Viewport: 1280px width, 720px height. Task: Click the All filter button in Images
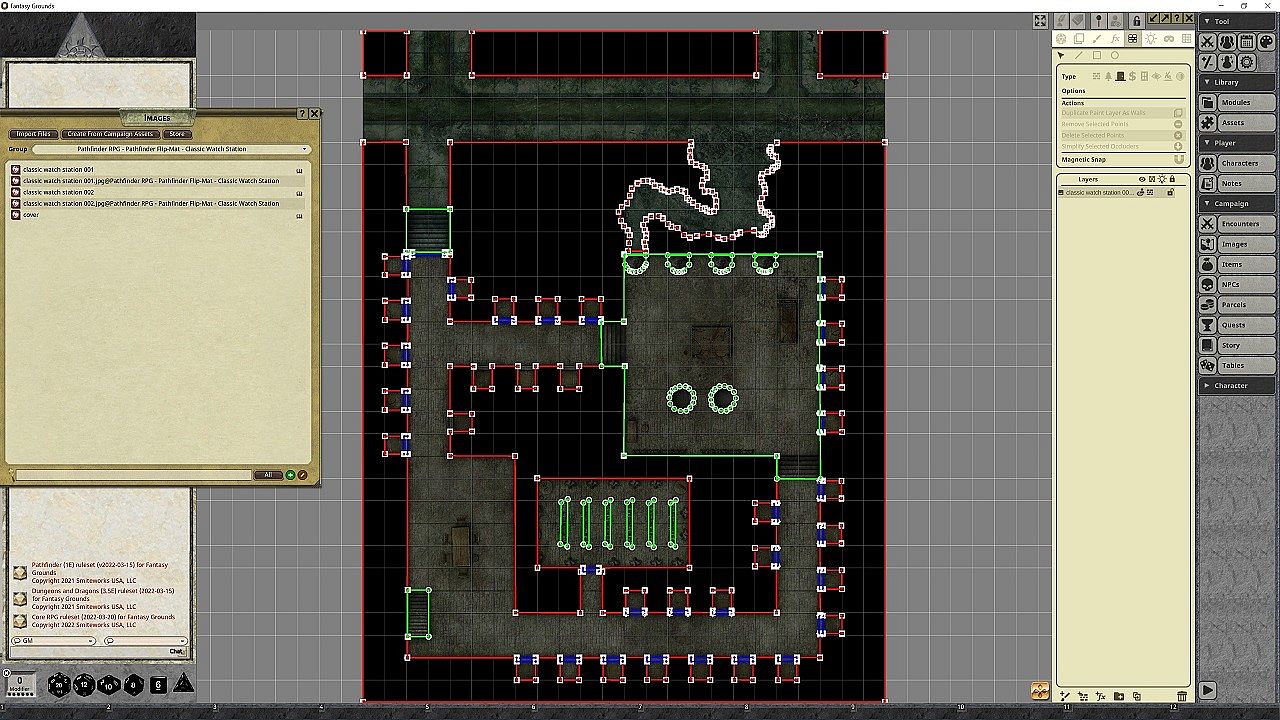coord(268,475)
